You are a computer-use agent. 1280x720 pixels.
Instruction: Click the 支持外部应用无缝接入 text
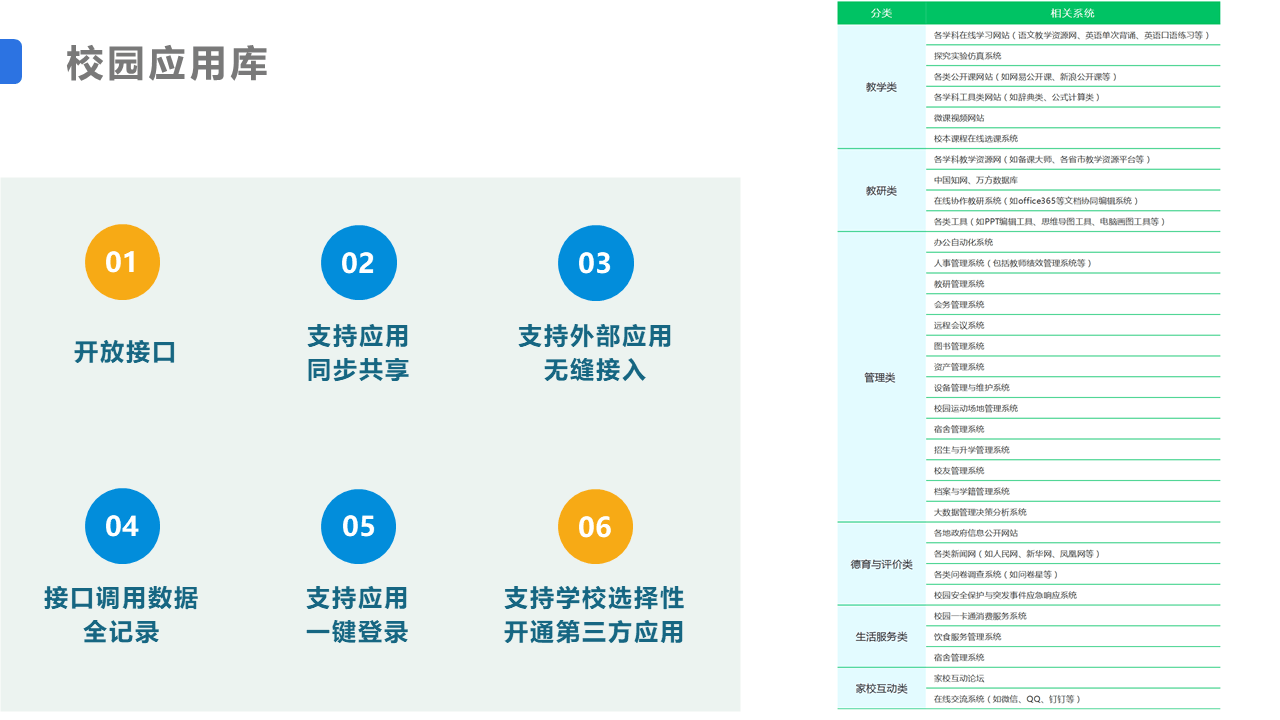[x=595, y=353]
